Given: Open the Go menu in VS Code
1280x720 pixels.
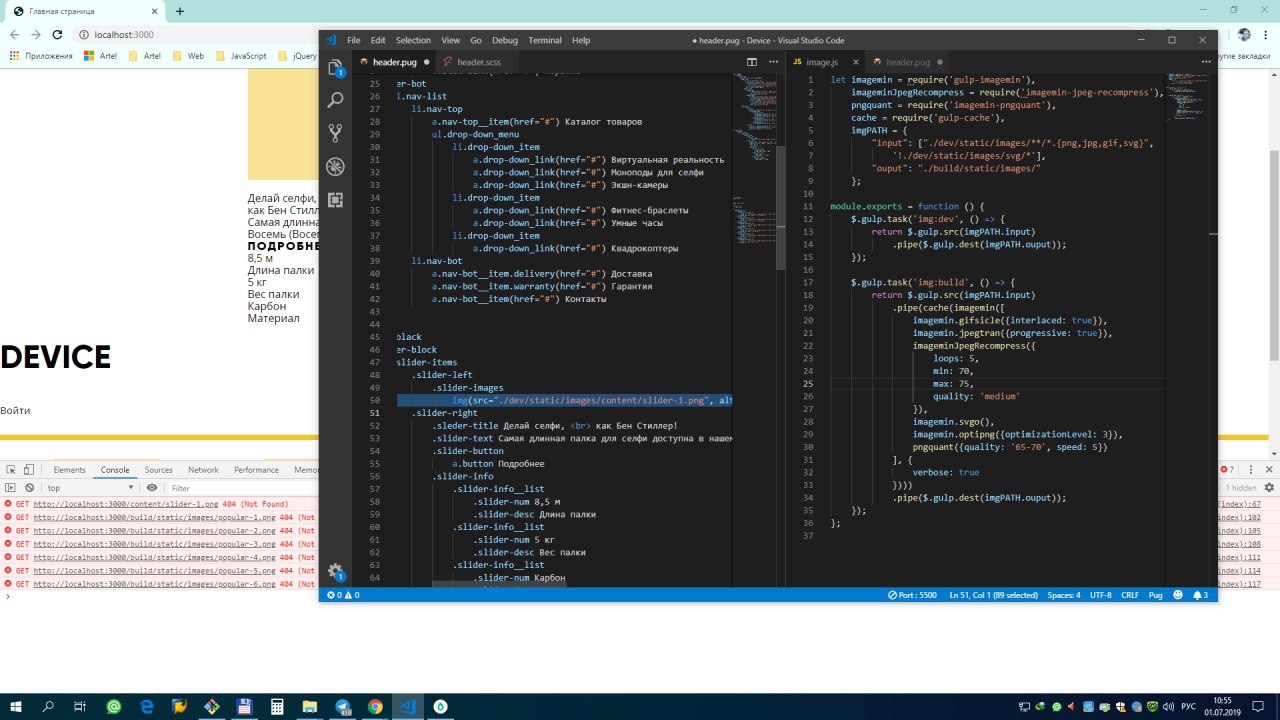Looking at the screenshot, I should tap(475, 40).
